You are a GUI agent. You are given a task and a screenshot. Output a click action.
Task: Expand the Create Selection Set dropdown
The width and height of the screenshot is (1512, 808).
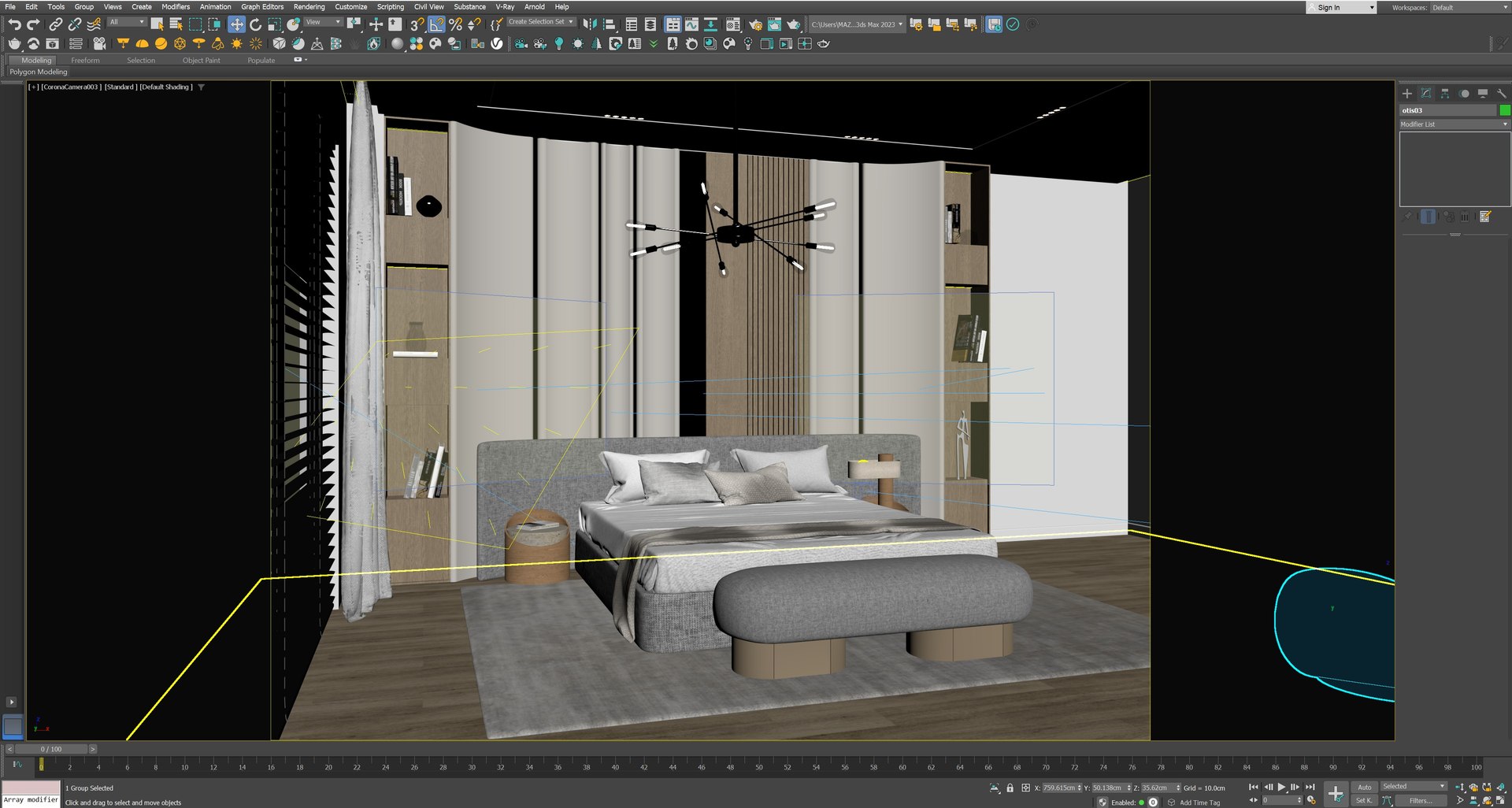(541, 22)
